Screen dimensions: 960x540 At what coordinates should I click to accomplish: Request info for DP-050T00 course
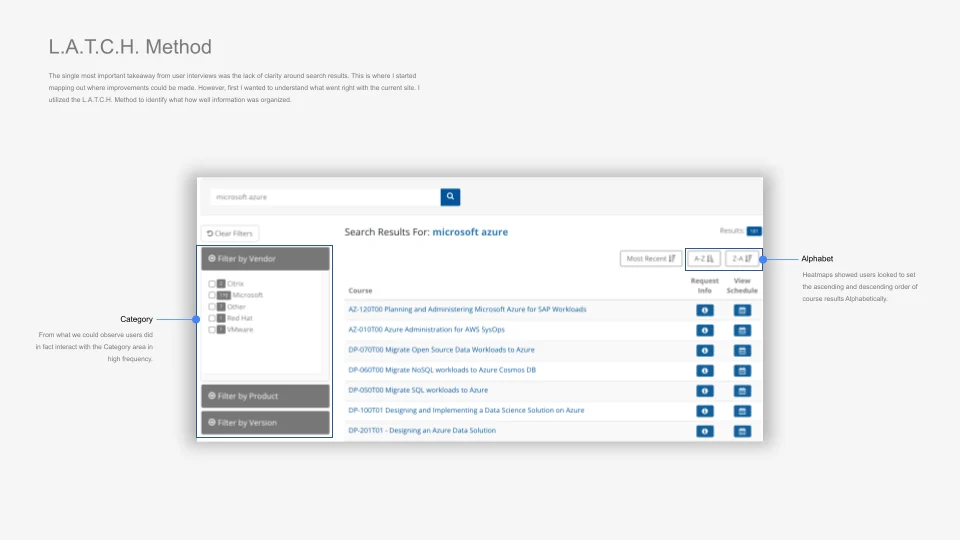coord(705,391)
